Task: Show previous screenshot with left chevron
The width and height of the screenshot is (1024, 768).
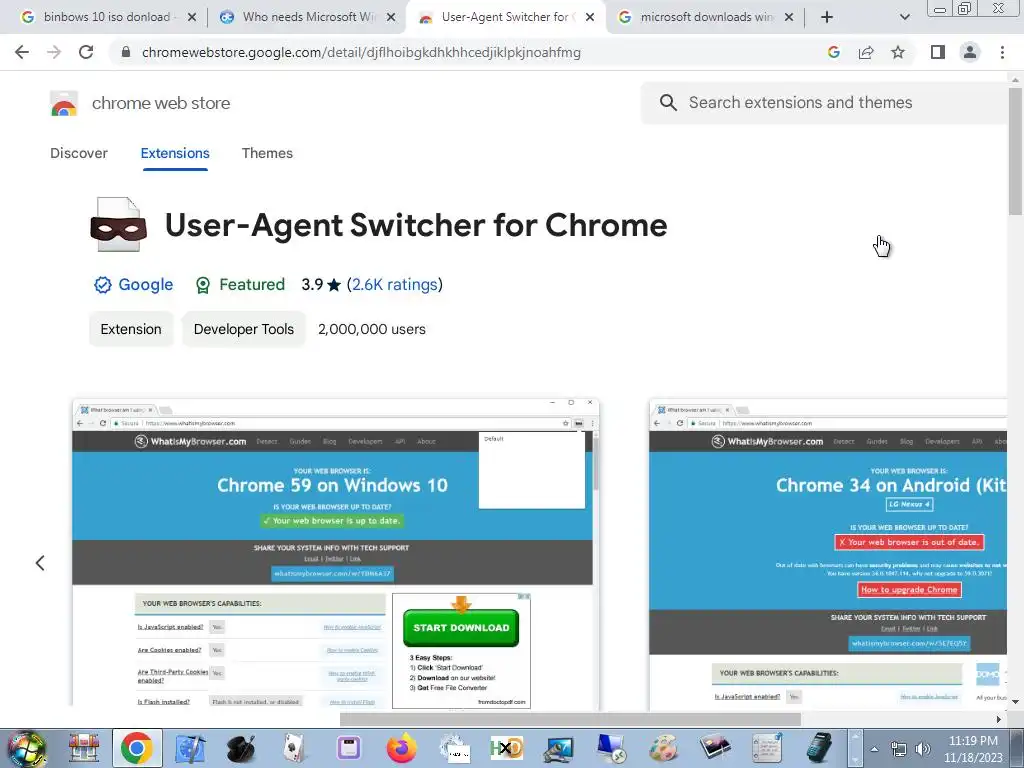Action: pos(40,563)
